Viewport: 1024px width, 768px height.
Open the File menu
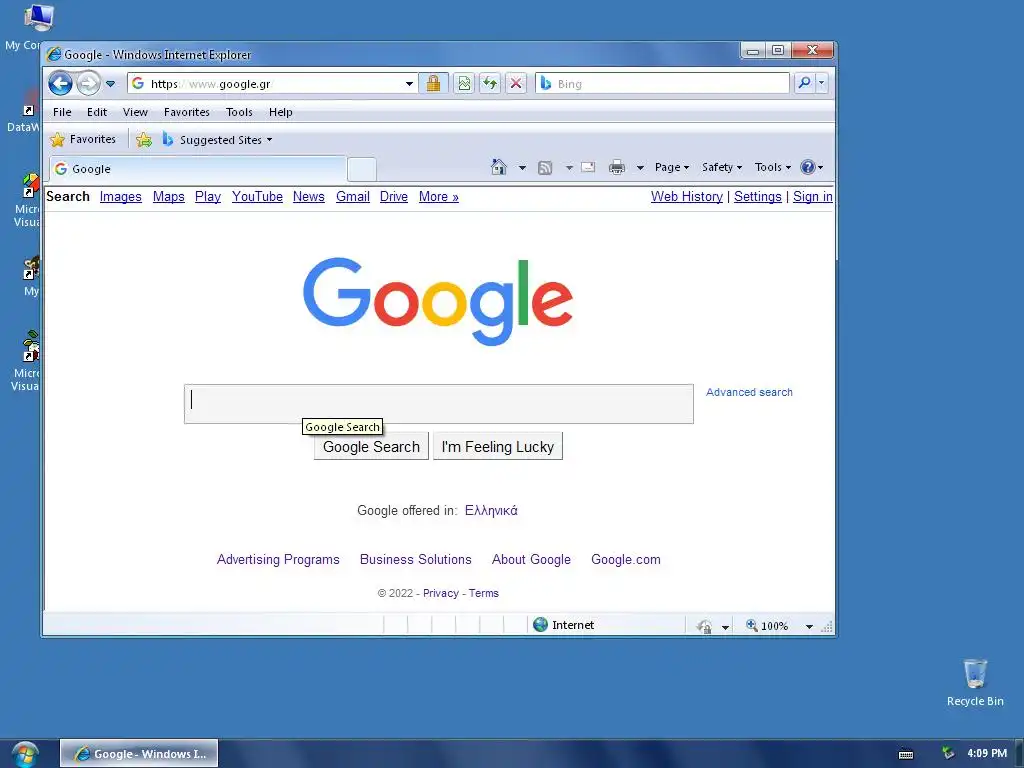(x=62, y=112)
